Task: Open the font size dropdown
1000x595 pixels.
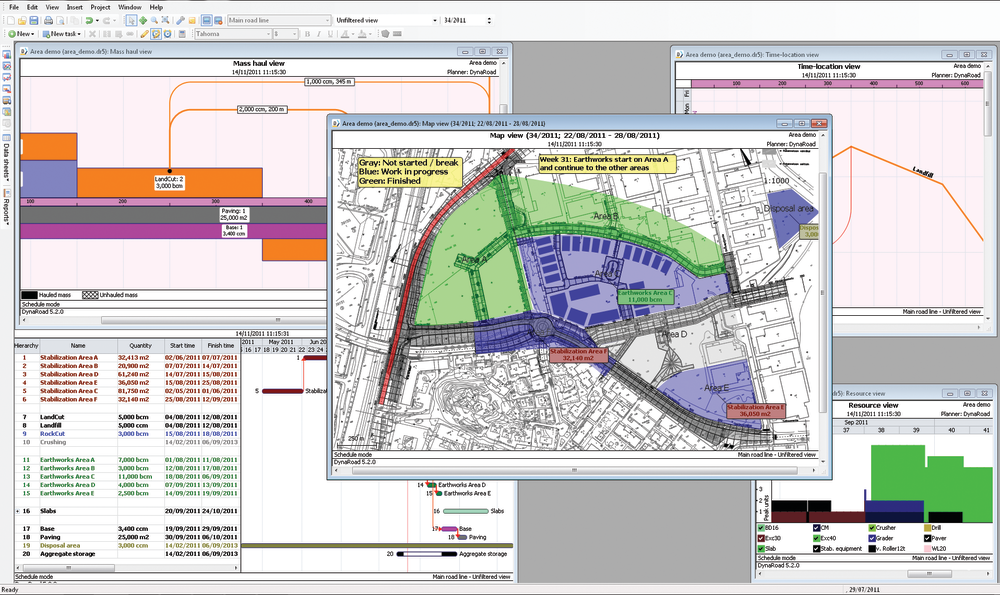Action: click(286, 34)
